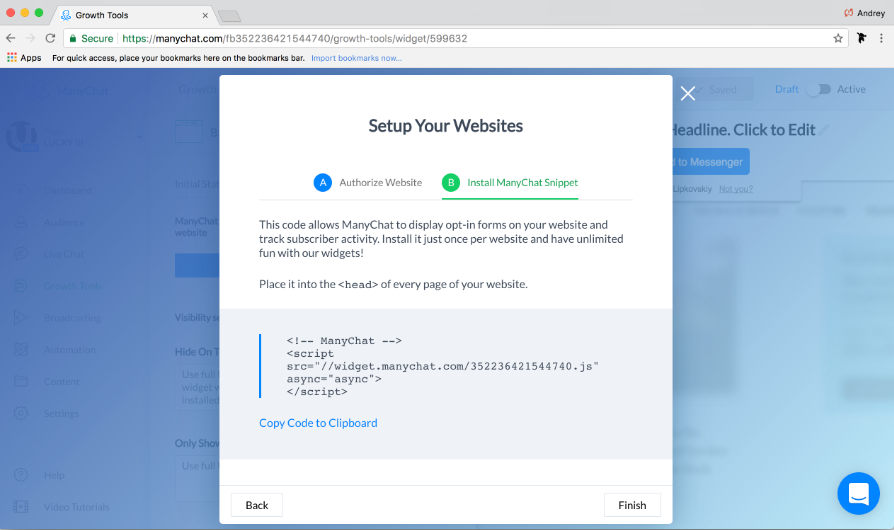Image resolution: width=894 pixels, height=530 pixels.
Task: Click the ManyChat snippet code block
Action: point(442,366)
